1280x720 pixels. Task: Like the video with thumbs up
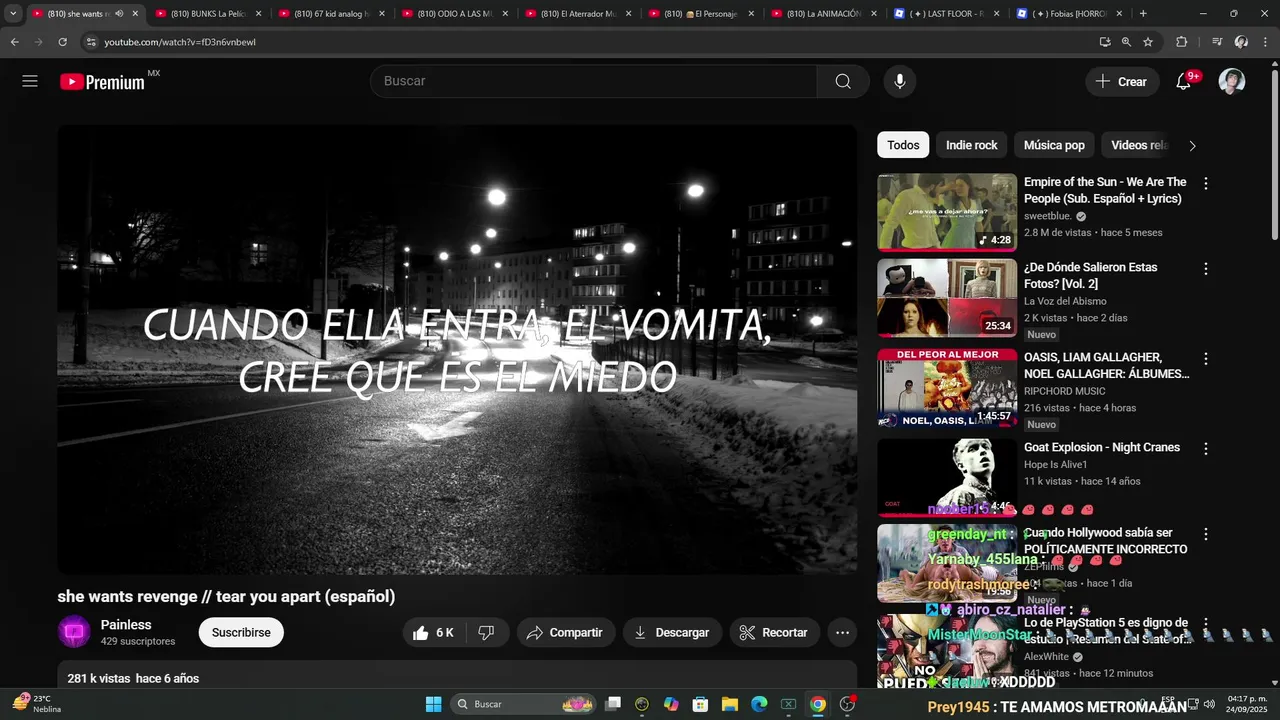[433, 632]
